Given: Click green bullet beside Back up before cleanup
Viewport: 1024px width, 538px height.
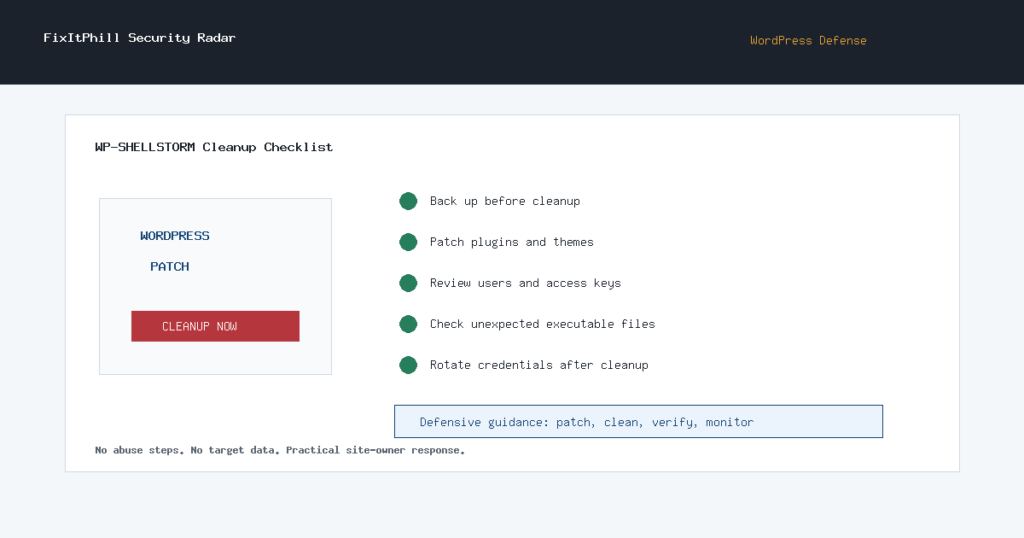Looking at the screenshot, I should [408, 201].
